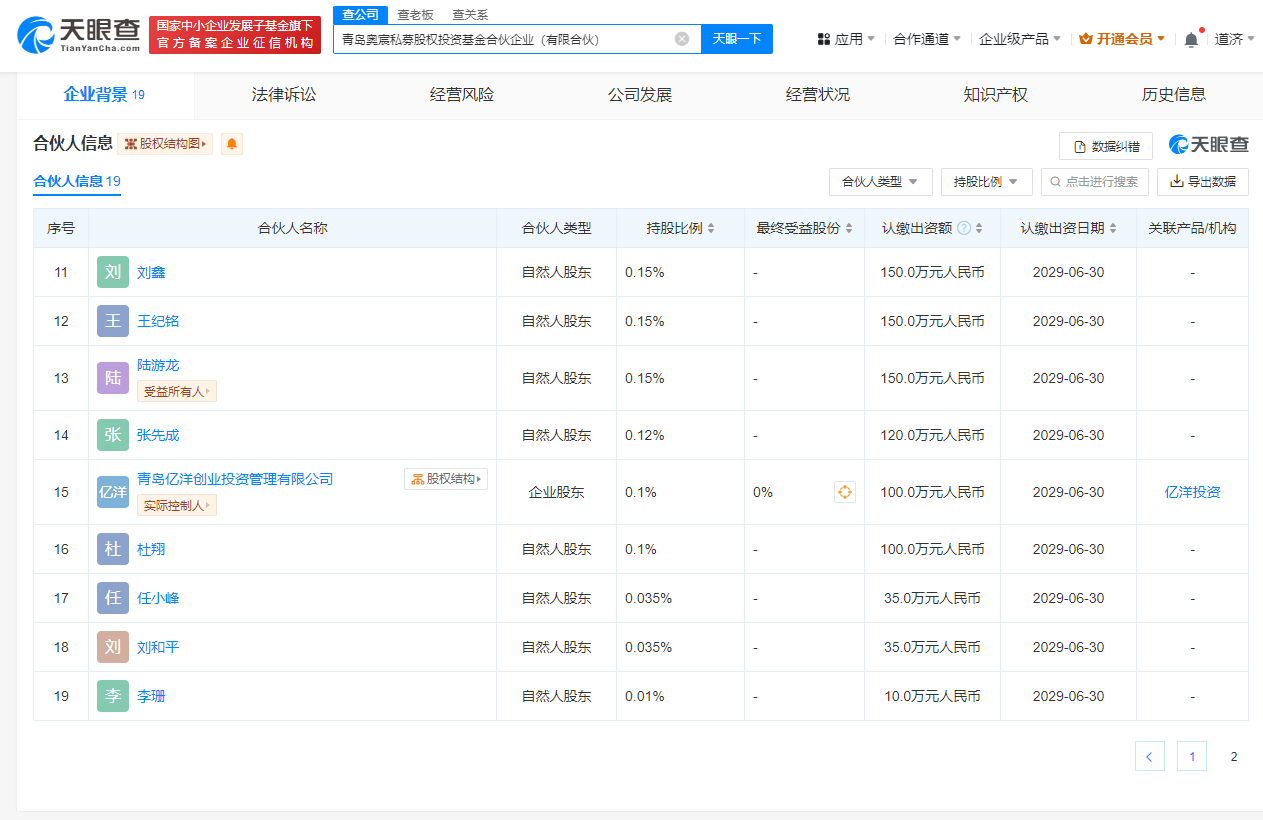Open the 历史信息 tab
The width and height of the screenshot is (1263, 820).
(x=1175, y=94)
